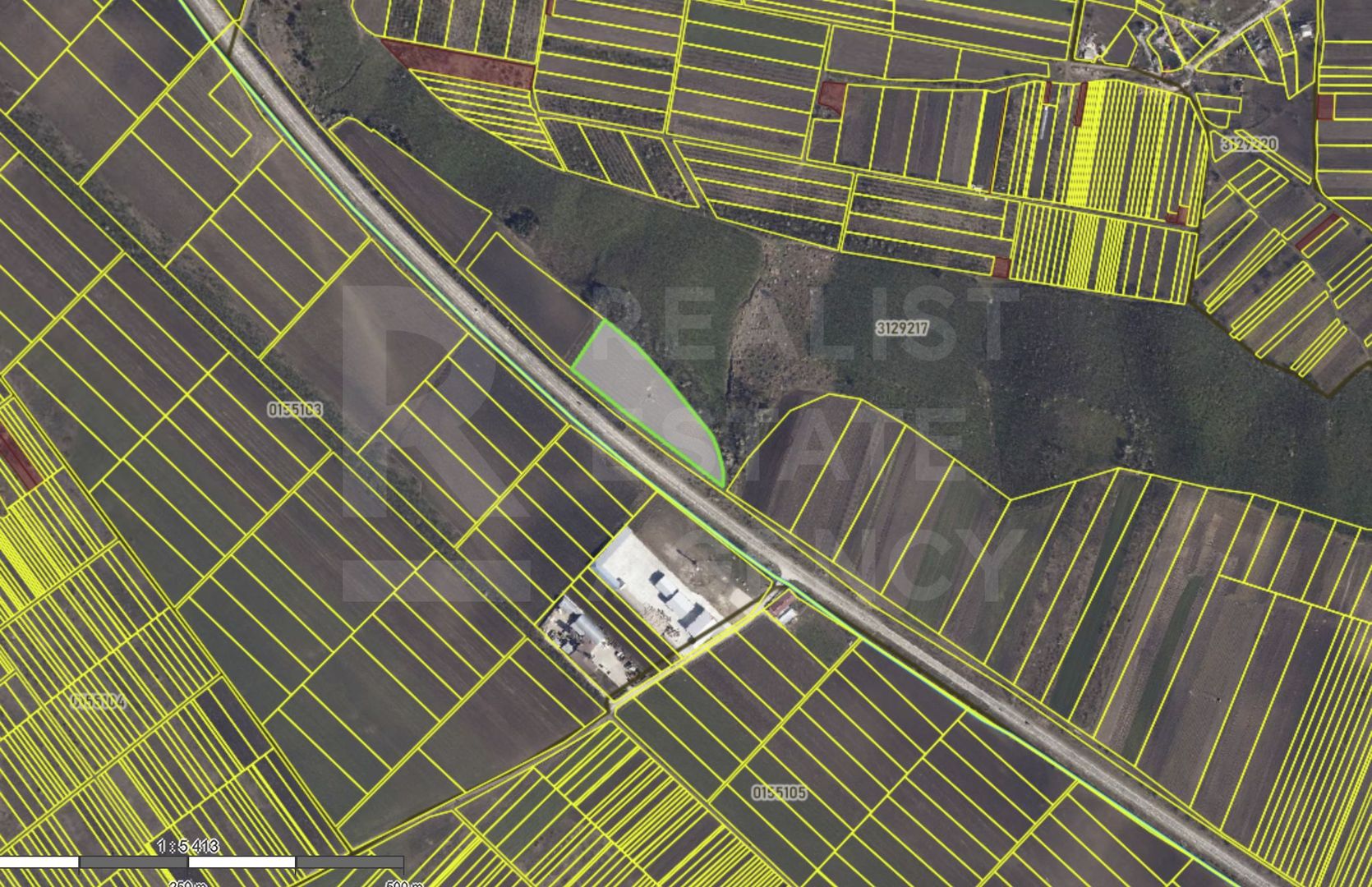1372x887 pixels.
Task: Click cadastral zone label 0155103
Action: click(x=294, y=409)
